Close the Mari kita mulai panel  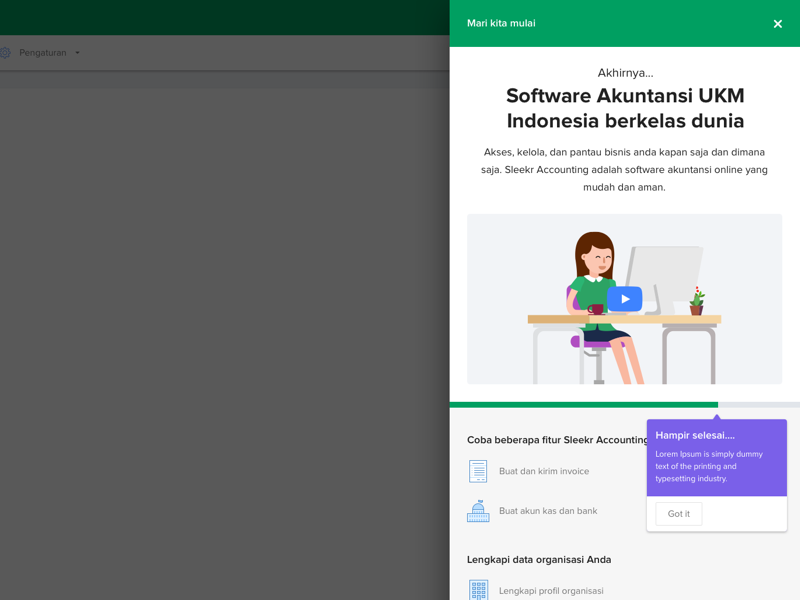tap(777, 24)
